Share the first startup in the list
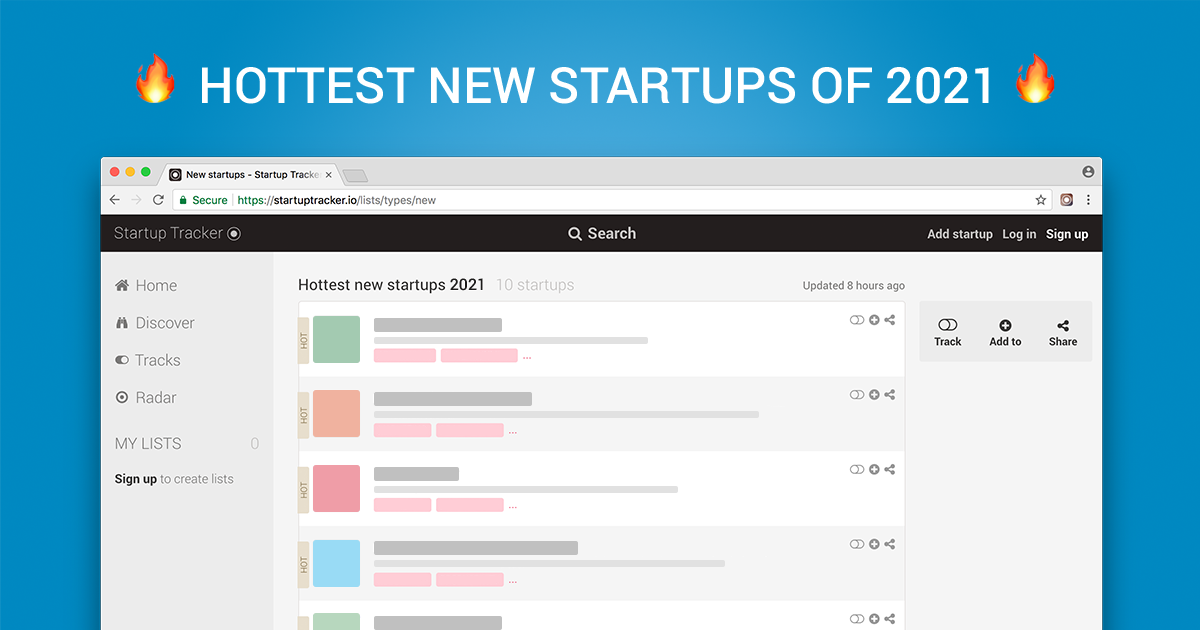The width and height of the screenshot is (1200, 630). pos(890,319)
